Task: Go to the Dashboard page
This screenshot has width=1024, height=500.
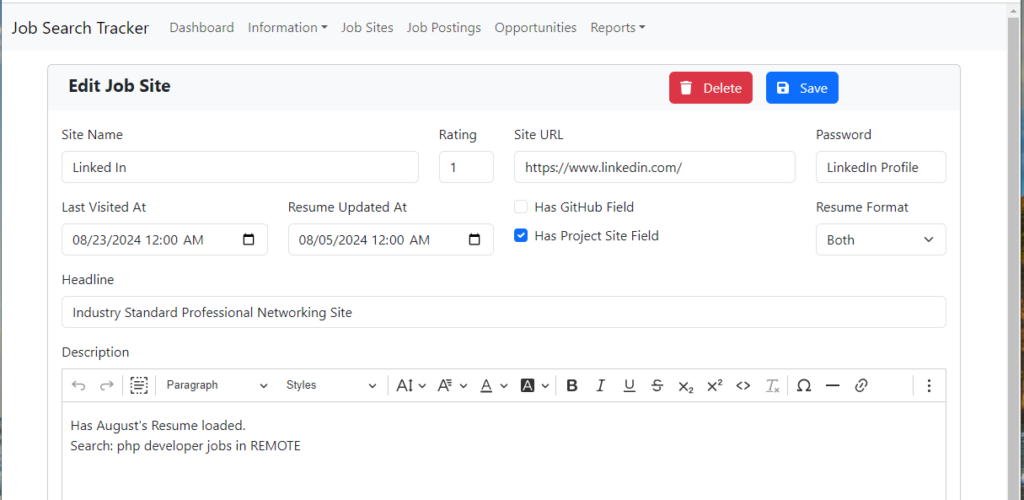Action: click(x=202, y=27)
